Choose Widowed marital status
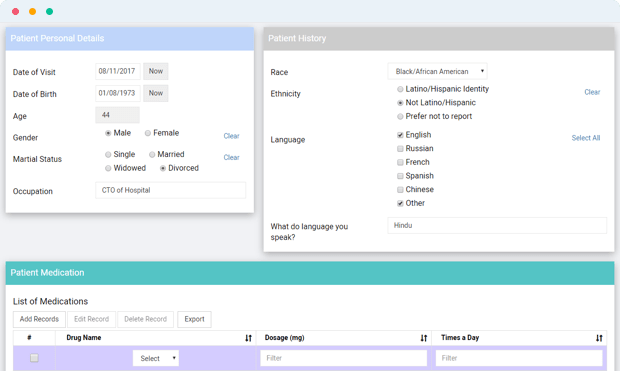 (108, 168)
